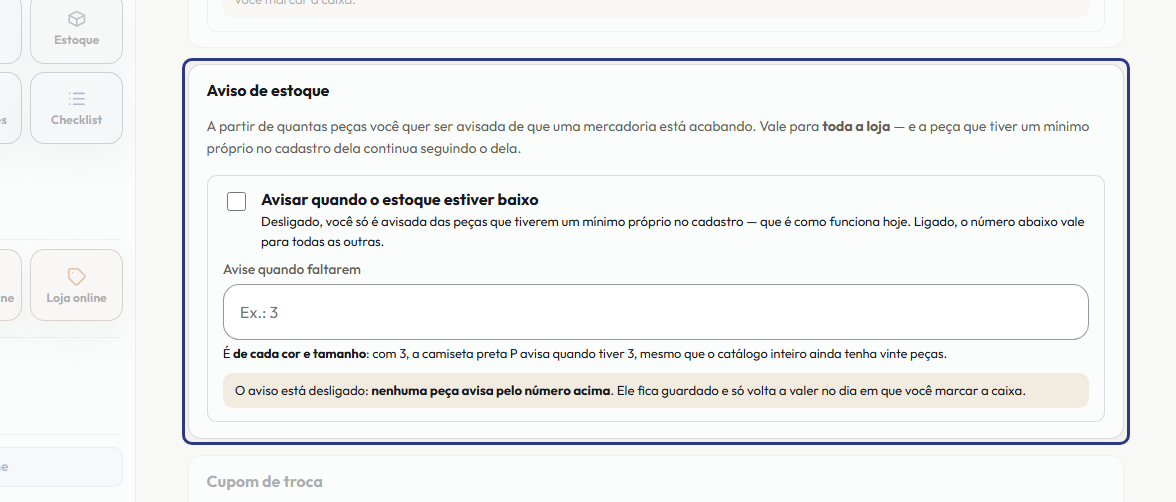
Task: Enable Avisar quando o estoque estiver baixo checkbox
Action: 236,201
